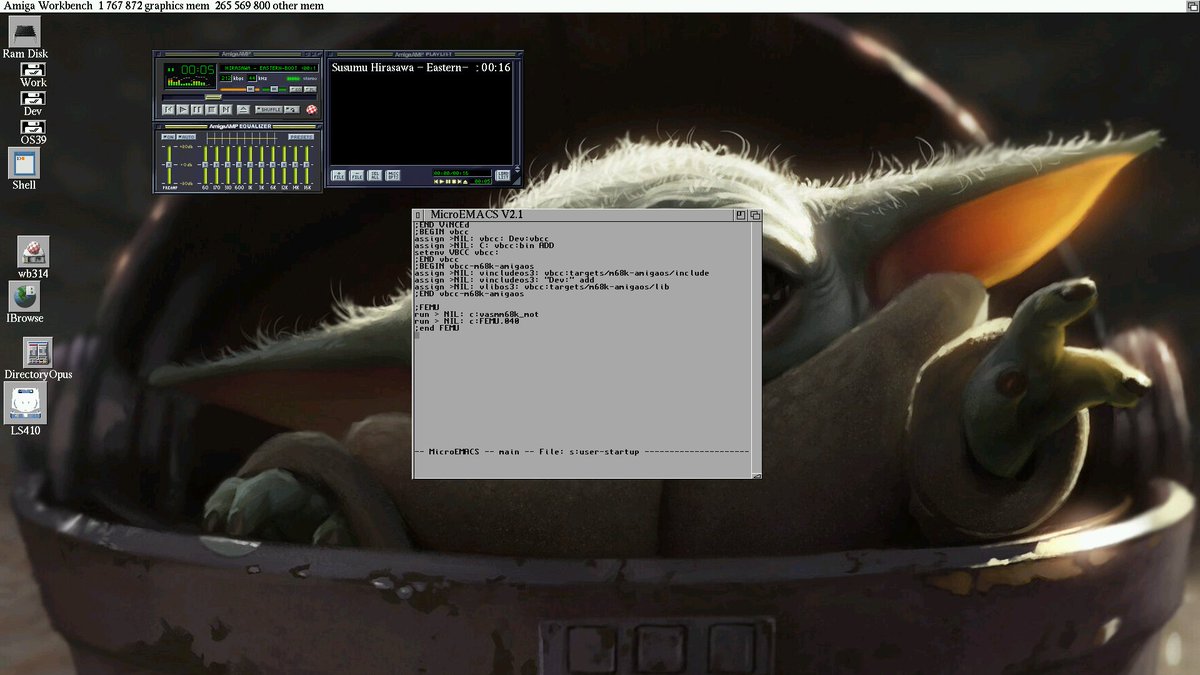Screen dimensions: 1200x675
Task: Open the equalizer PRESETS menu
Action: point(301,137)
